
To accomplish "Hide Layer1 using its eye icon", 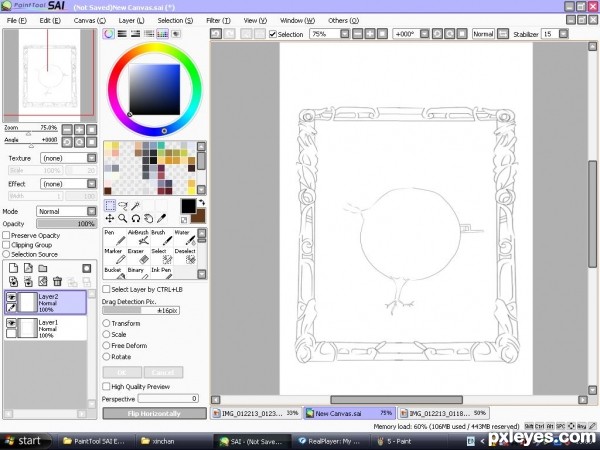I will click(11, 323).
